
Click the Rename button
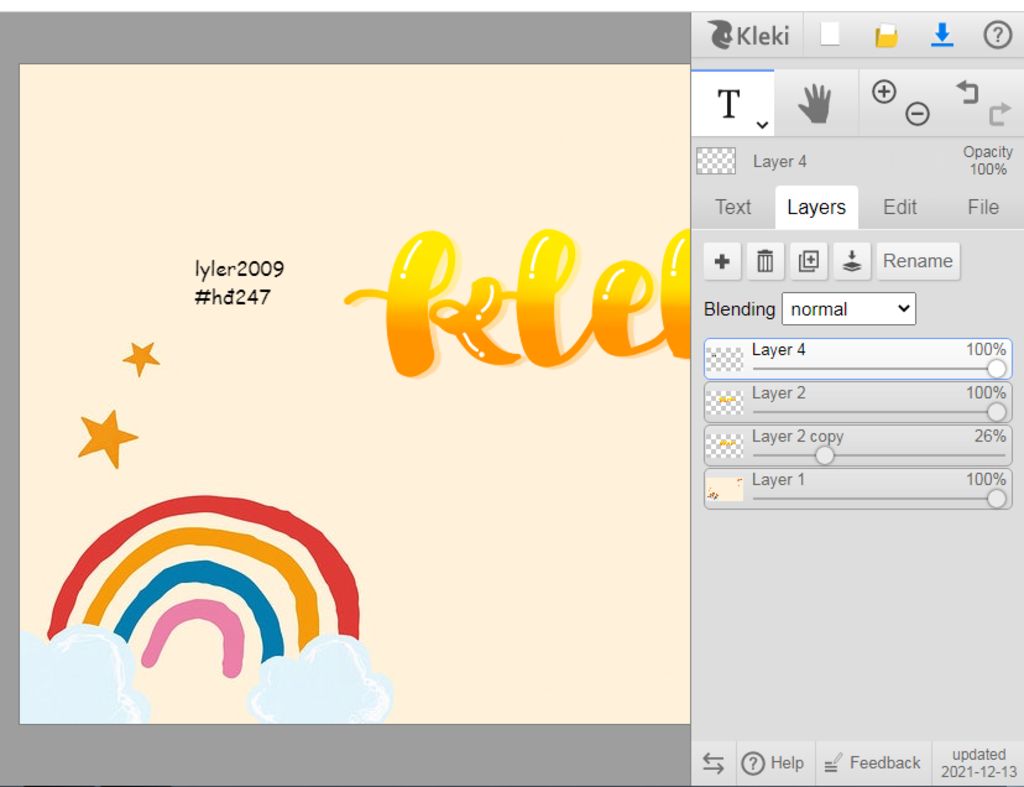click(x=918, y=261)
